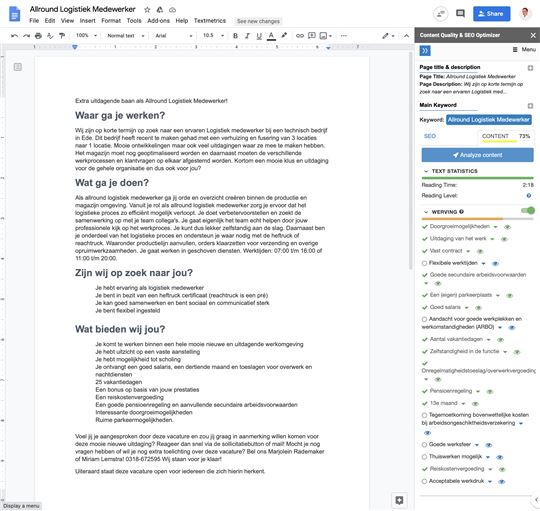Open comment history

tap(460, 14)
